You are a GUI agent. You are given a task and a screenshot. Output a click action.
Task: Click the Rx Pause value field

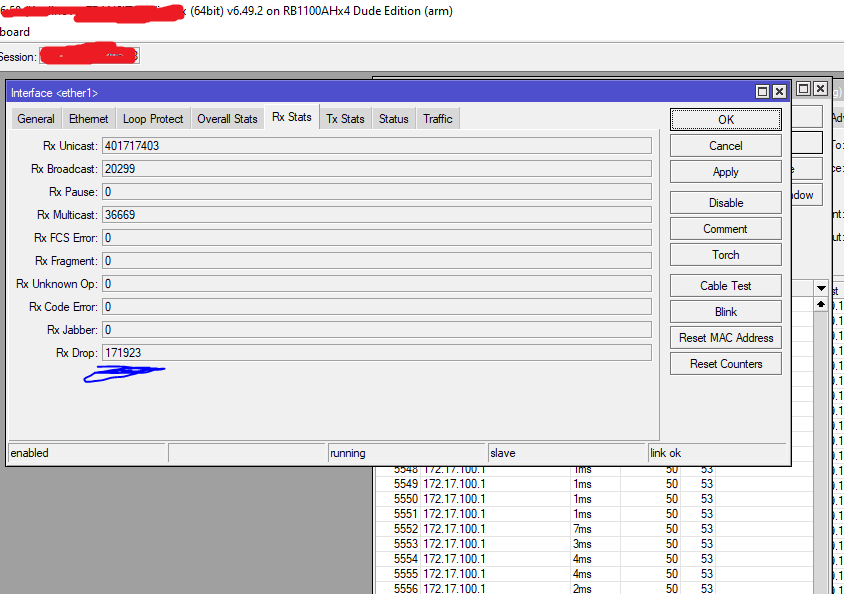377,192
